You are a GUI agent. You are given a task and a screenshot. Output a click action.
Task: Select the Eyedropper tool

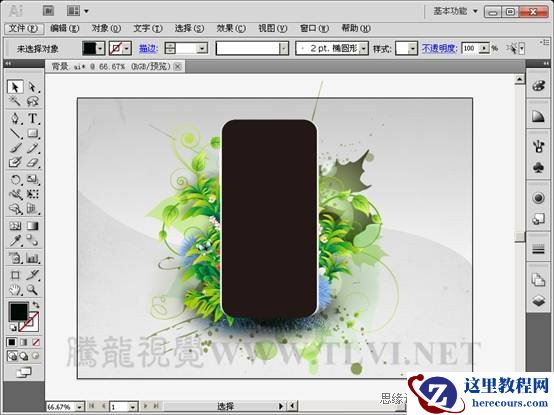(x=15, y=241)
